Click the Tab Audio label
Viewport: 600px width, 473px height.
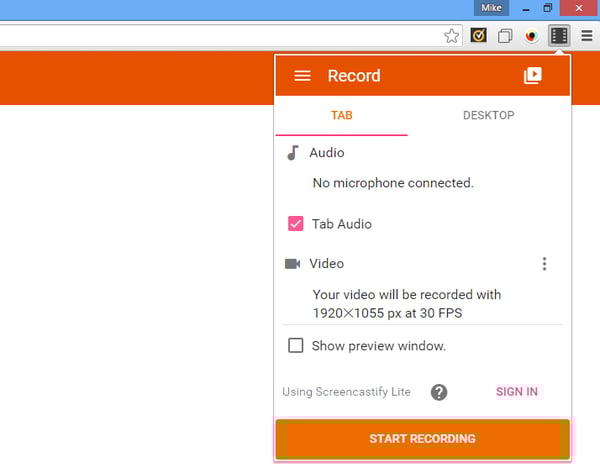342,224
